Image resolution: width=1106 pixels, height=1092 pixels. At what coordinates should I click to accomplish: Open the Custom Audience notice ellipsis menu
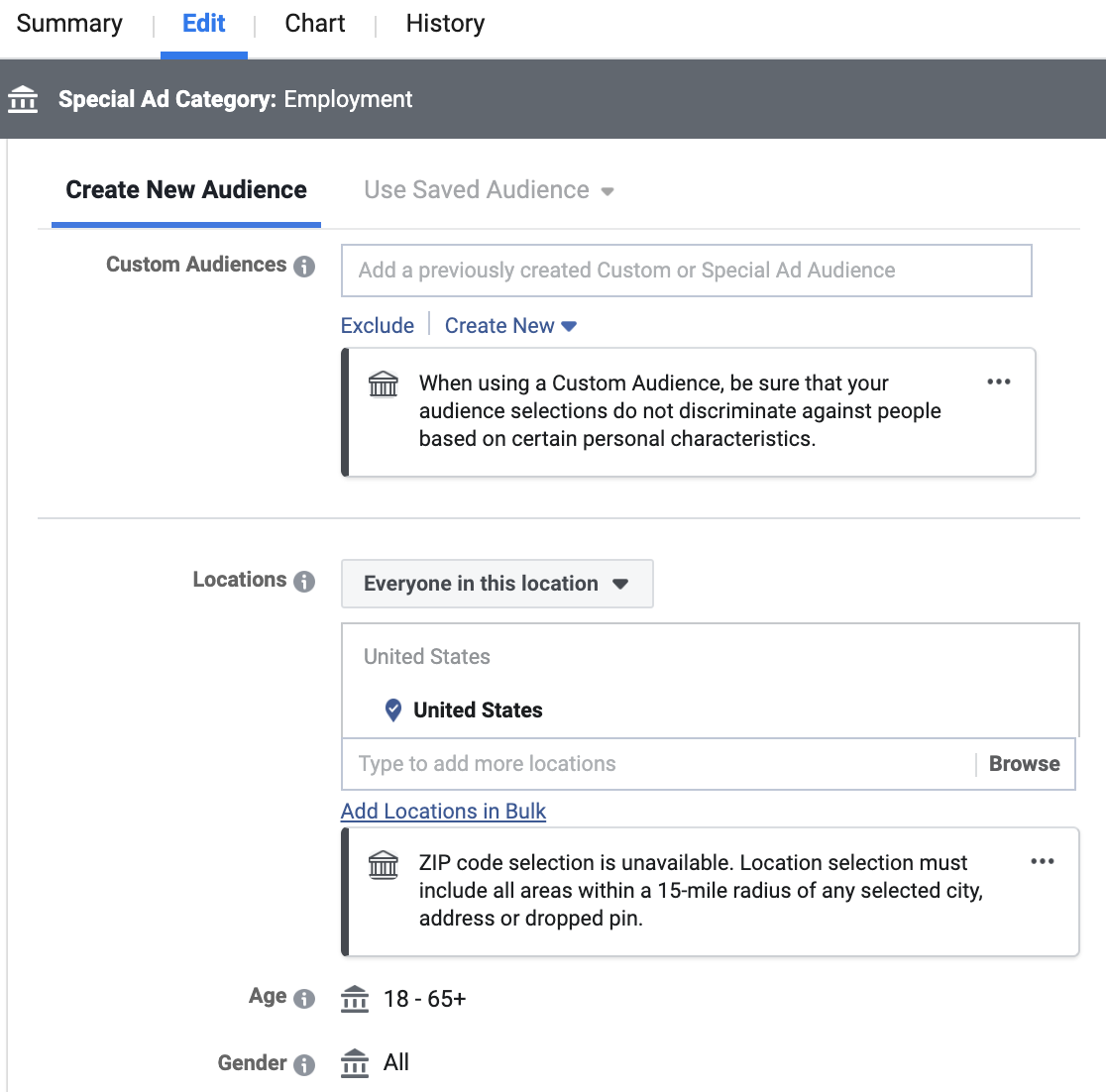pyautogui.click(x=999, y=382)
